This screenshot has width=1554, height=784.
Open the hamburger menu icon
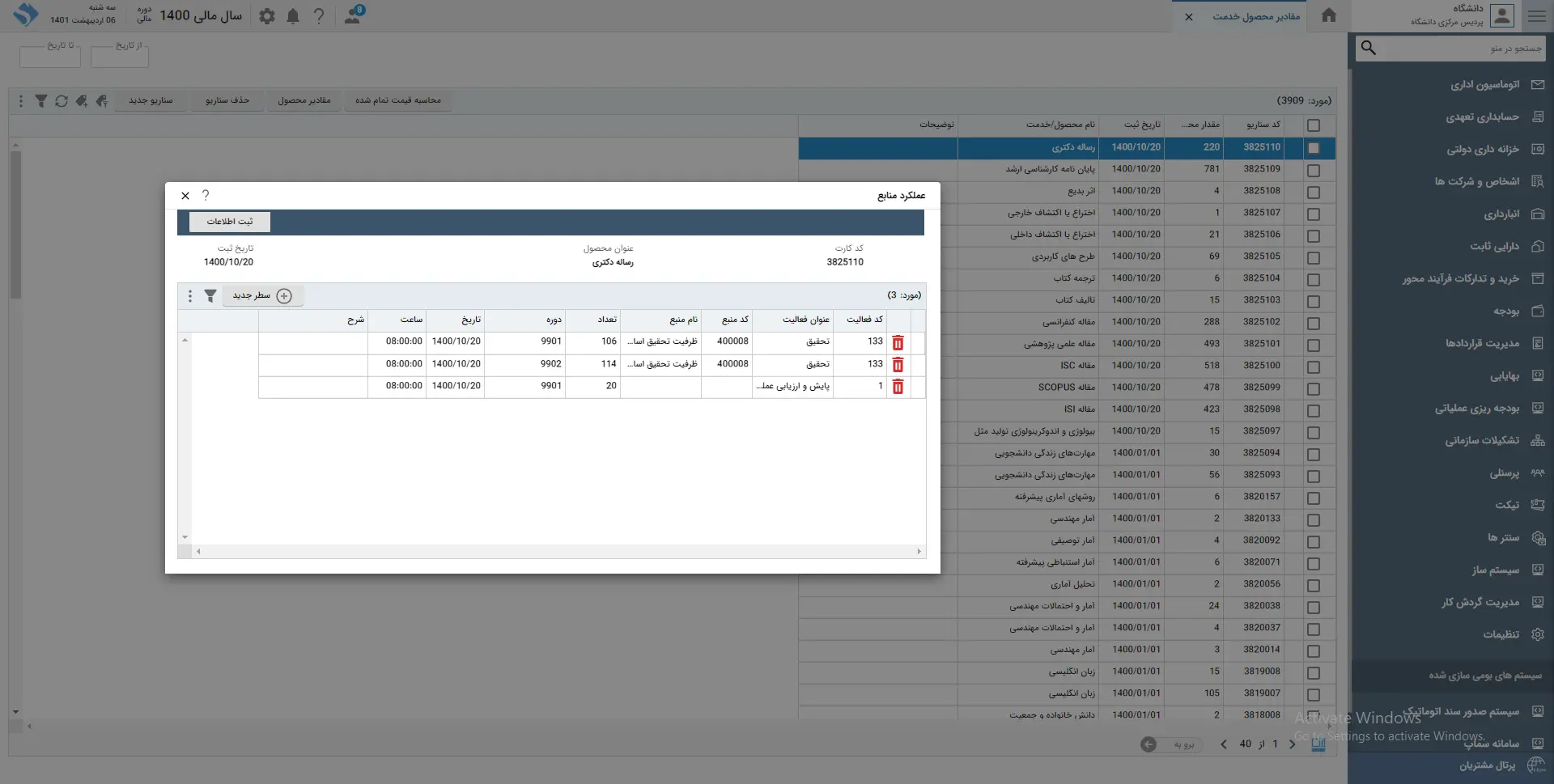click(1536, 16)
